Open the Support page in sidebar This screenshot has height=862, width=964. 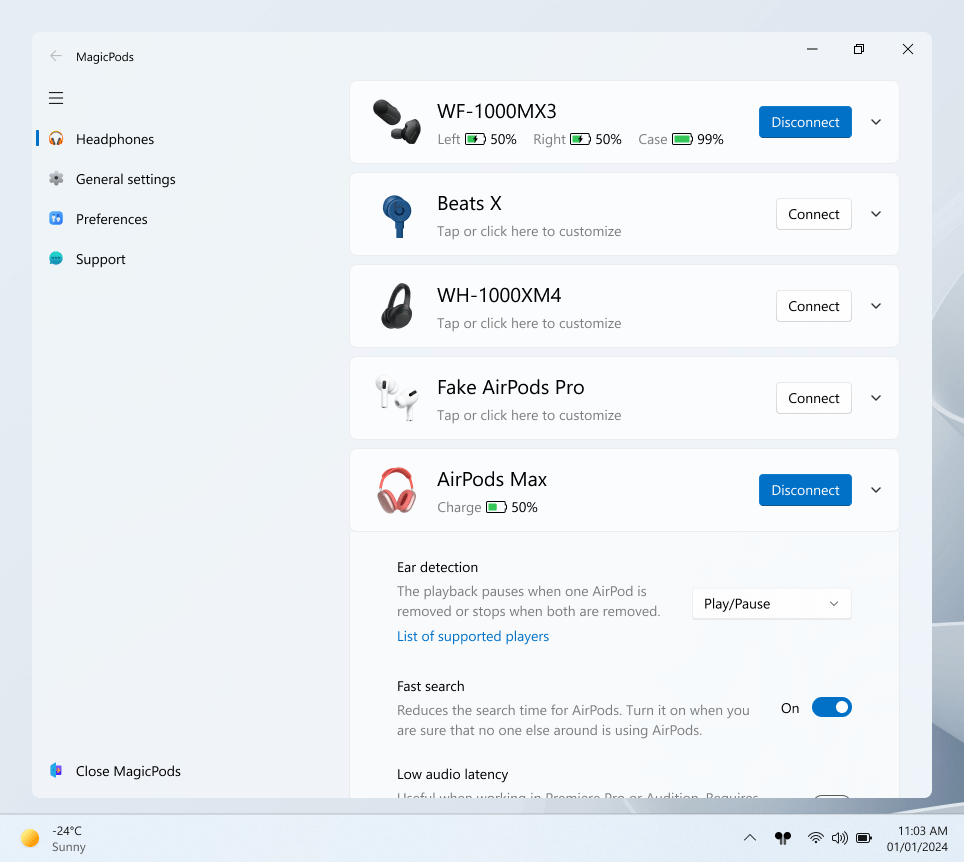(x=100, y=259)
